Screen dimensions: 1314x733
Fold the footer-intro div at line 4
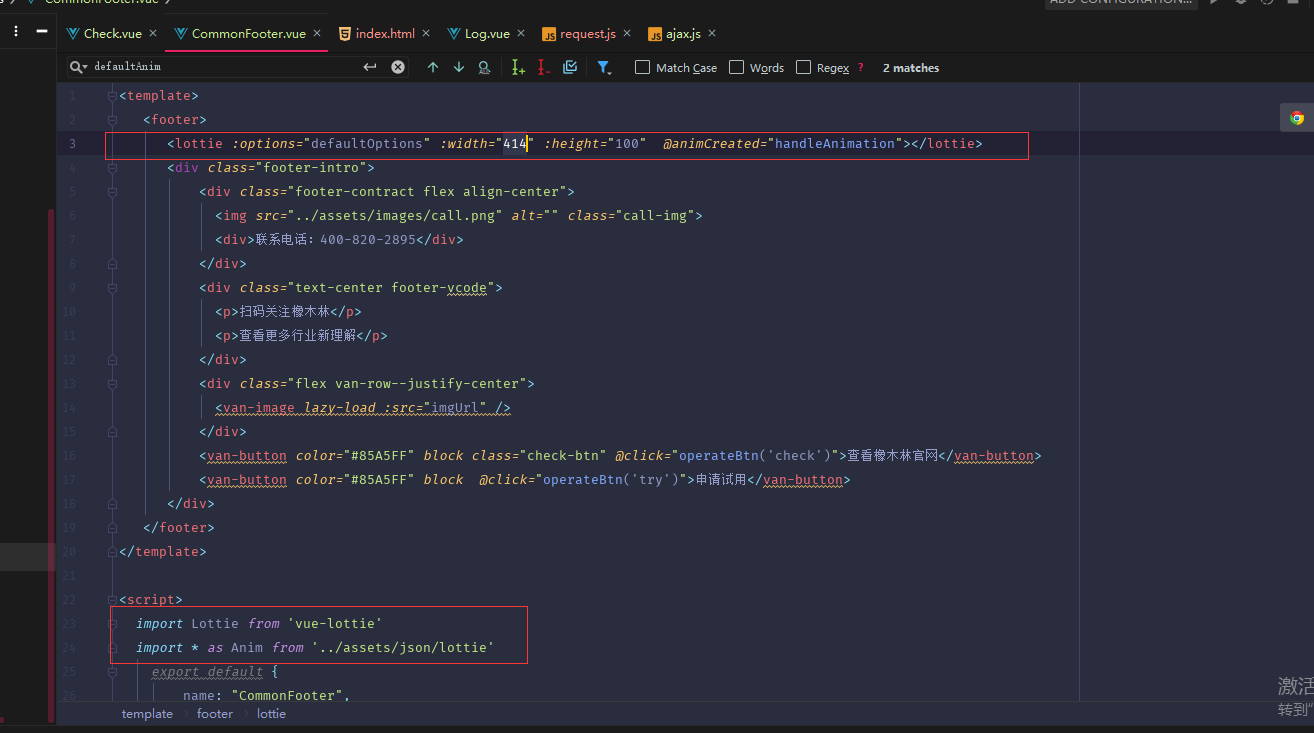click(112, 168)
